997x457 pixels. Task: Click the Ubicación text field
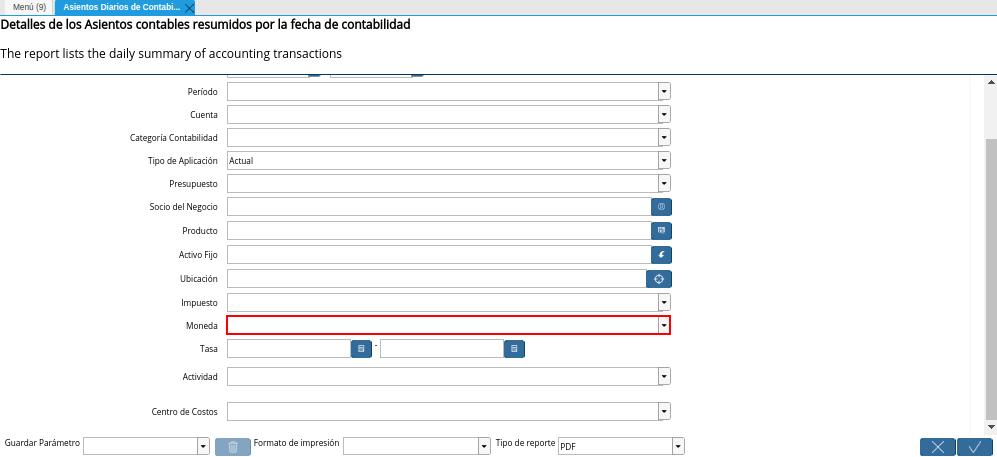(x=437, y=279)
